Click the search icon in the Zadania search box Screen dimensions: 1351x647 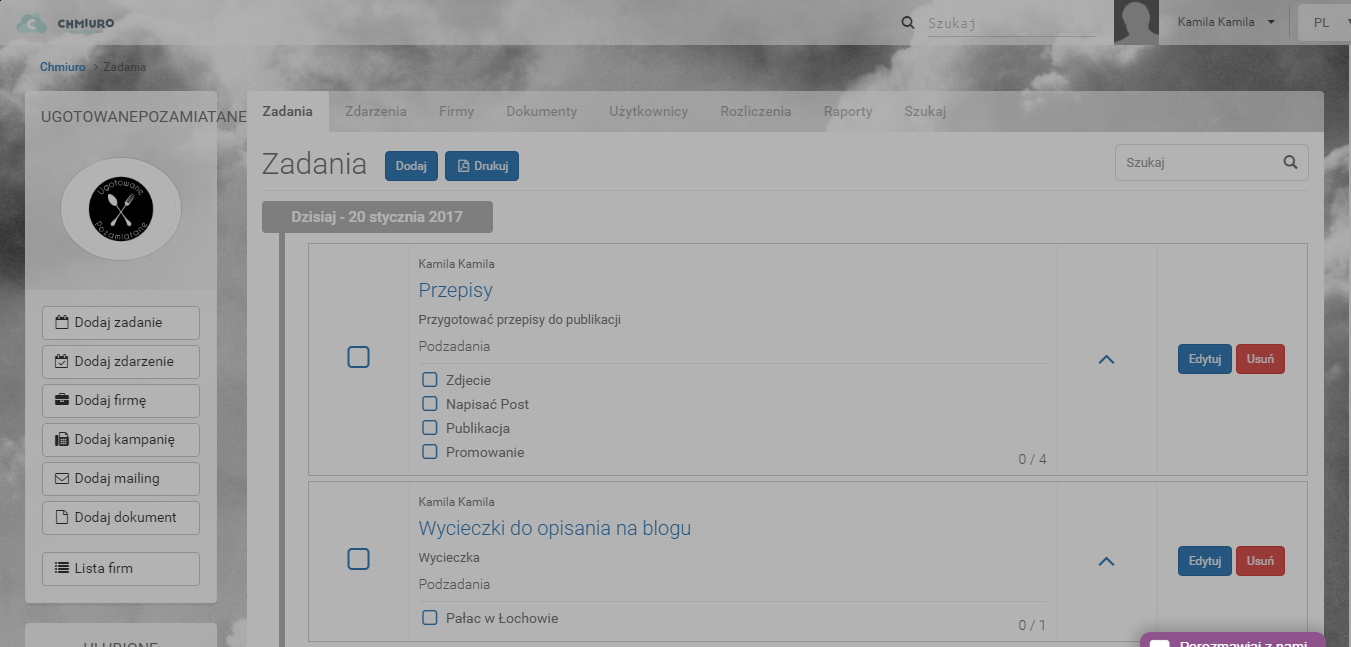(x=1290, y=162)
